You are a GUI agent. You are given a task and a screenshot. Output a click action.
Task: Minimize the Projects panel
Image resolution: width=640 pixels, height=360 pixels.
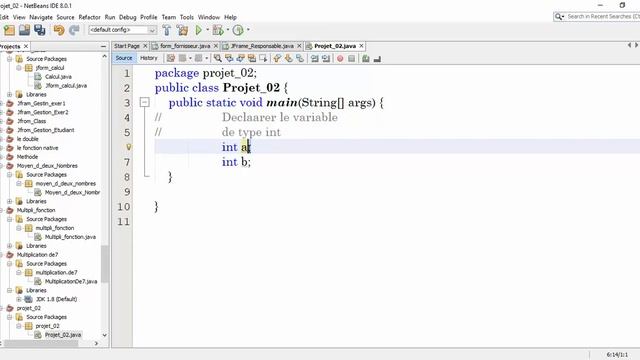[x=103, y=47]
